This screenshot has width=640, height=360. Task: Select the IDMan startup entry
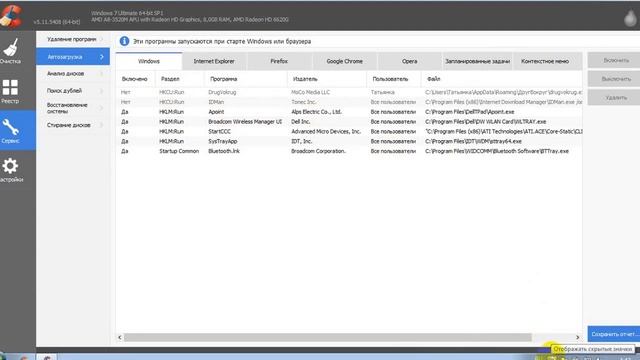tap(349, 102)
